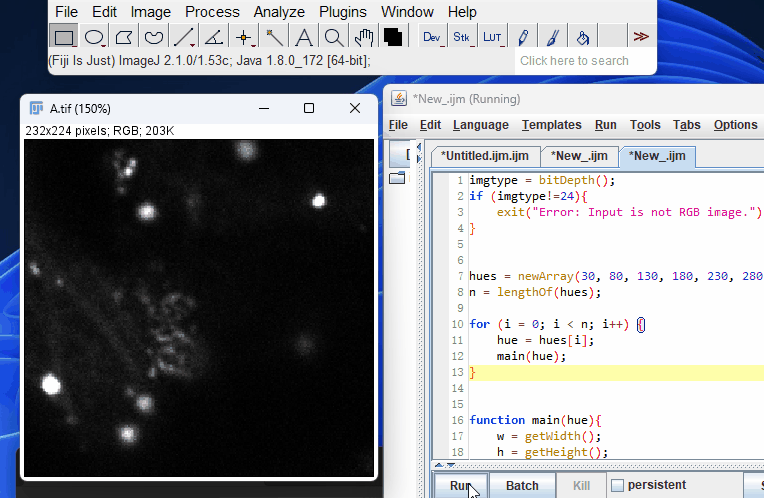This screenshot has width=764, height=498.
Task: Click the split pane up arrow
Action: coord(439,465)
